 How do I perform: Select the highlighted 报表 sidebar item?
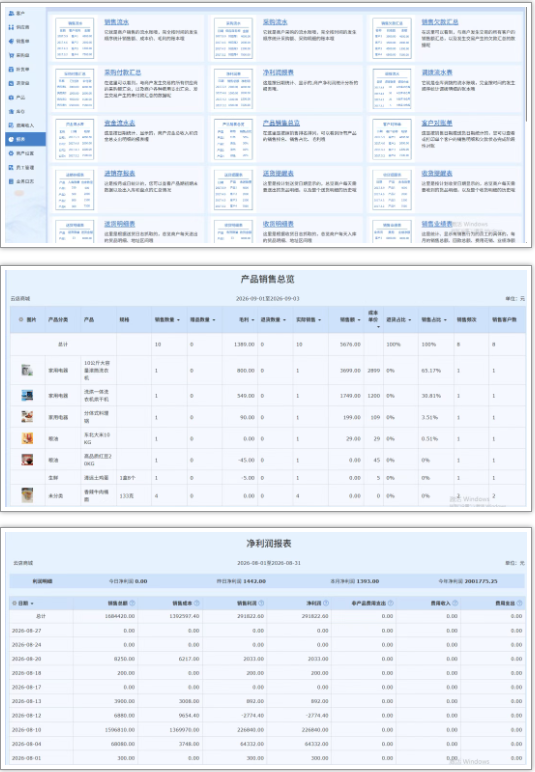[x=25, y=139]
